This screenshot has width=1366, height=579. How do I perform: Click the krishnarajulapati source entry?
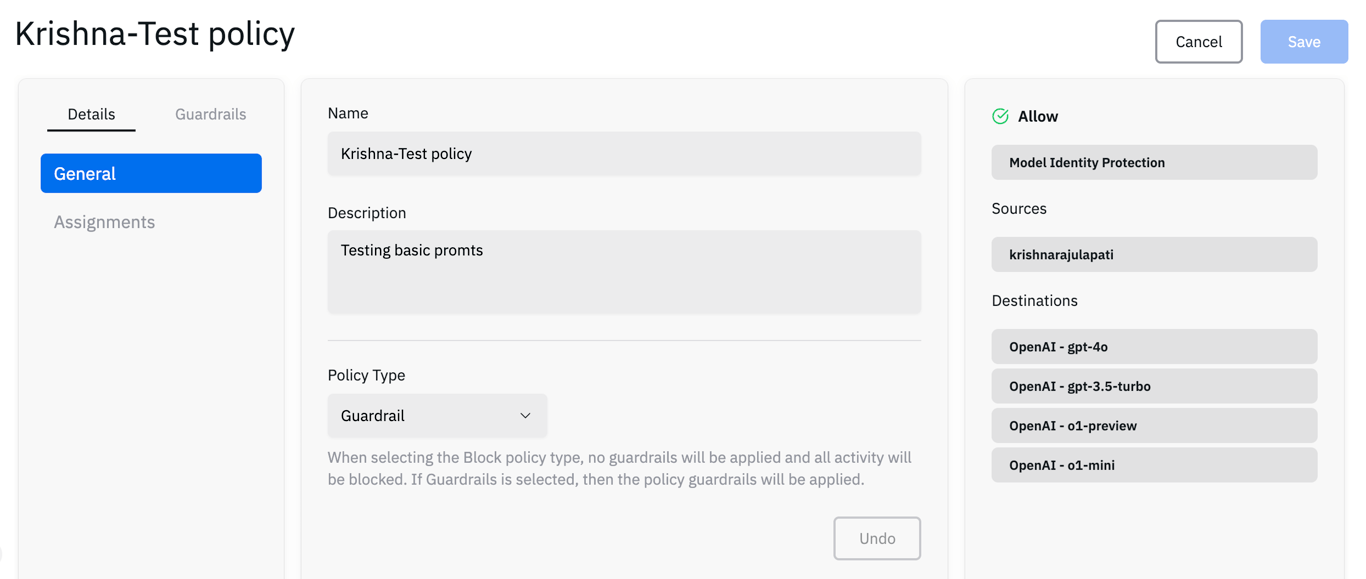(1154, 254)
